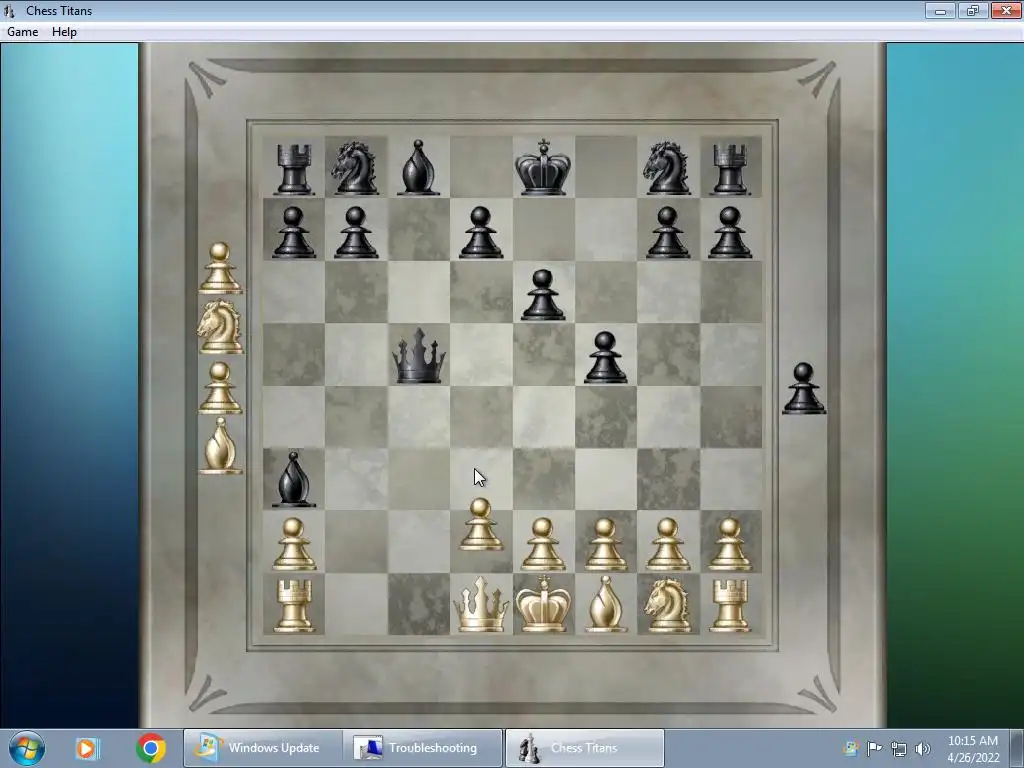
Task: Select the white queen on d1
Action: 481,604
